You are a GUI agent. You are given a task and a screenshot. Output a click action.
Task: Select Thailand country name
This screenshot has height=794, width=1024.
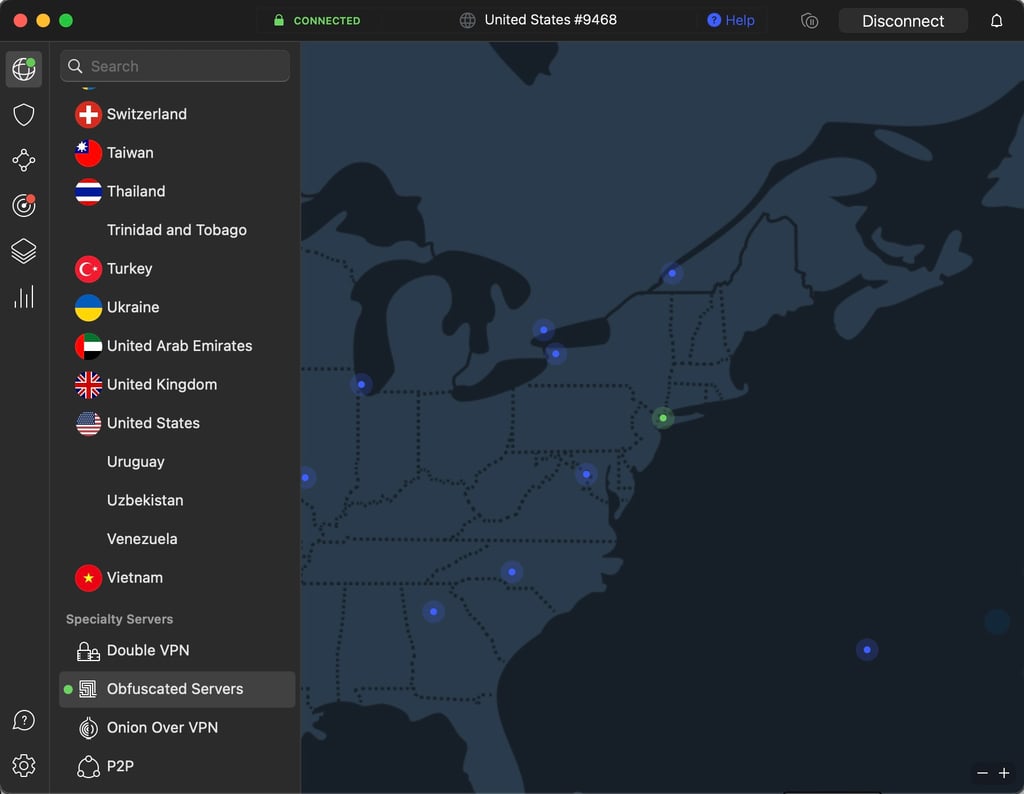(x=136, y=191)
